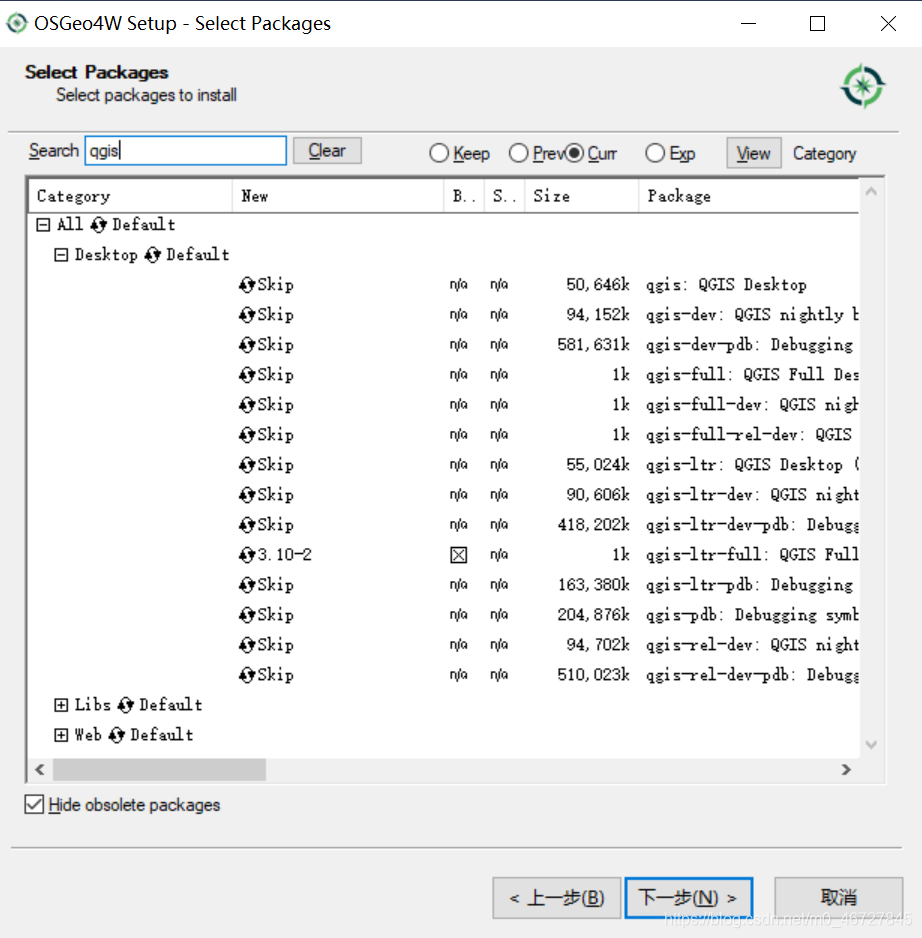Select the Exp radio button
This screenshot has width=922, height=938.
655,153
